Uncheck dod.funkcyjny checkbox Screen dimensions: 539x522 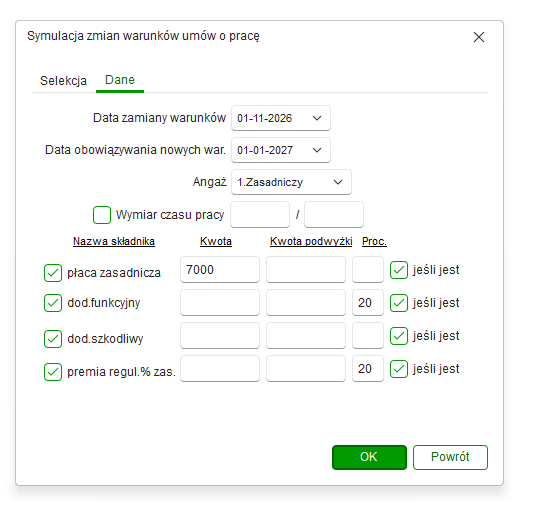(53, 303)
